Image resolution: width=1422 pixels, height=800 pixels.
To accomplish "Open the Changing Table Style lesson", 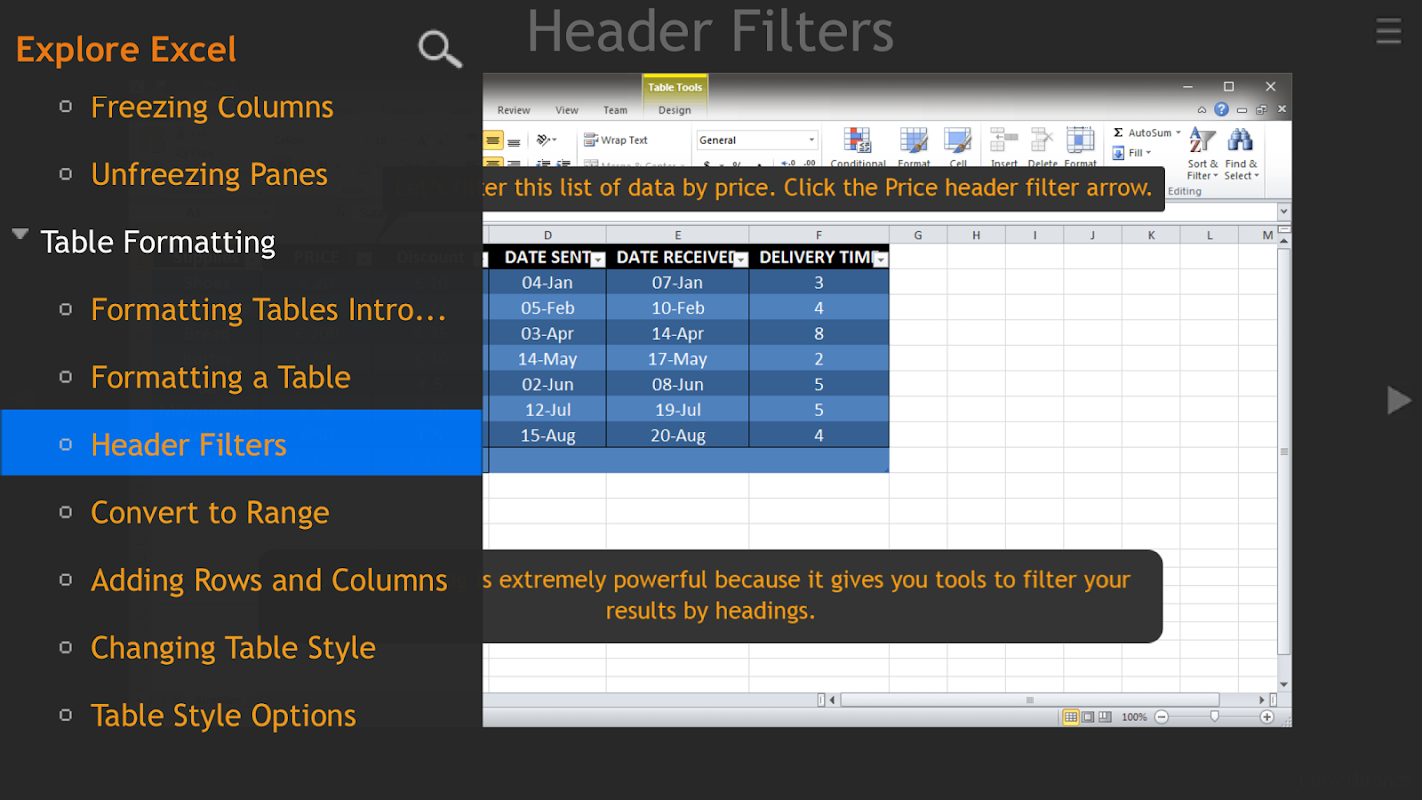I will (233, 648).
